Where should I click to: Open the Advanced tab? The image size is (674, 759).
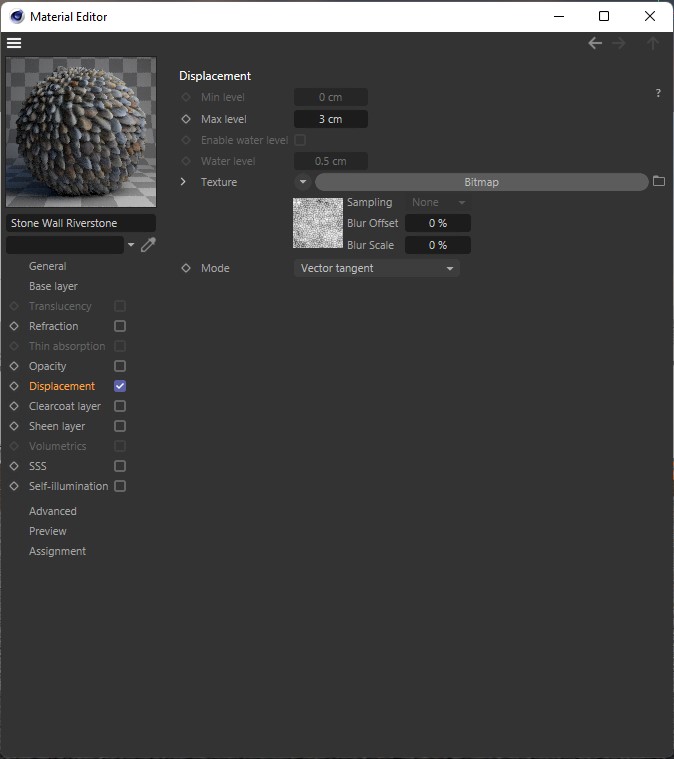53,511
